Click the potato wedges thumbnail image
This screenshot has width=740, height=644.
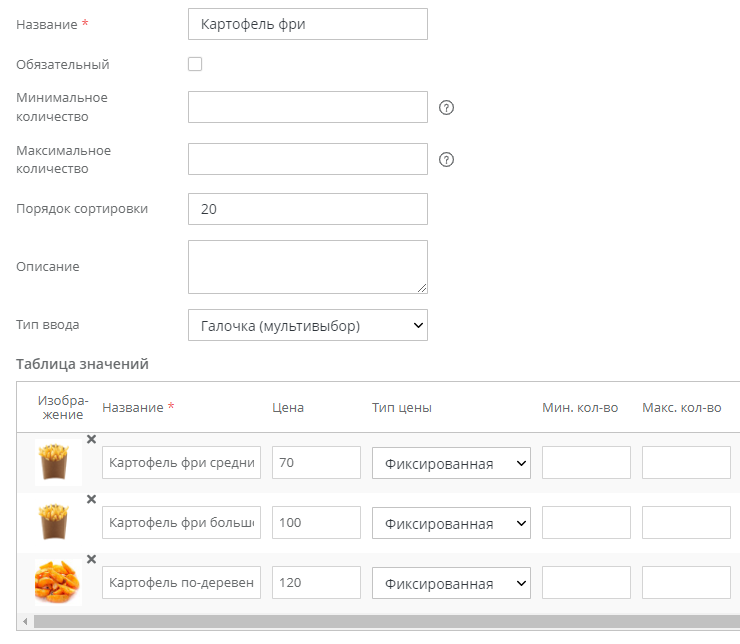point(58,583)
